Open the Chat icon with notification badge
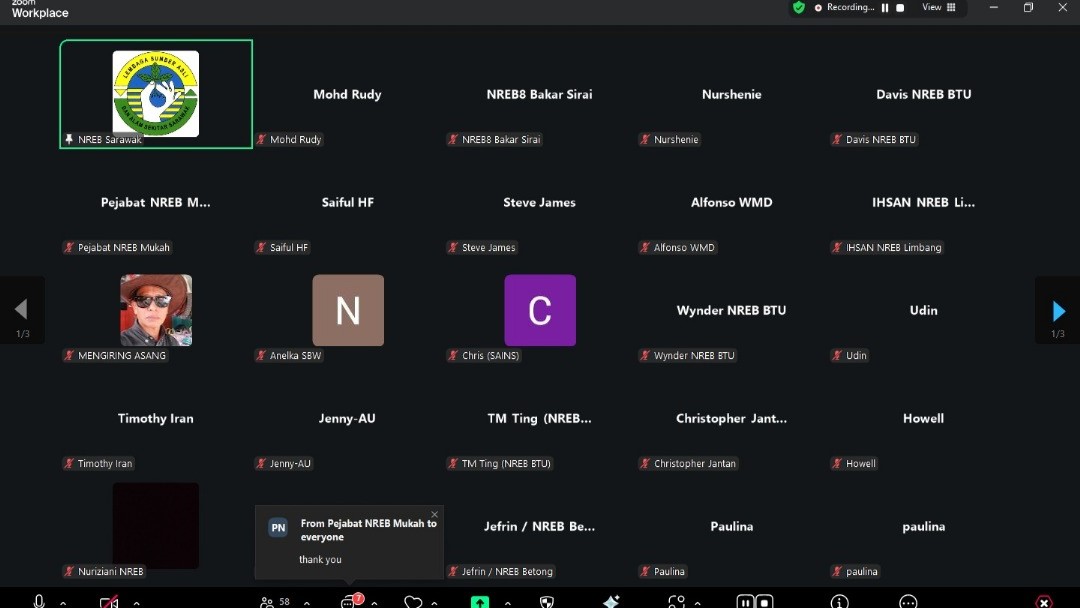1080x608 pixels. click(x=350, y=601)
